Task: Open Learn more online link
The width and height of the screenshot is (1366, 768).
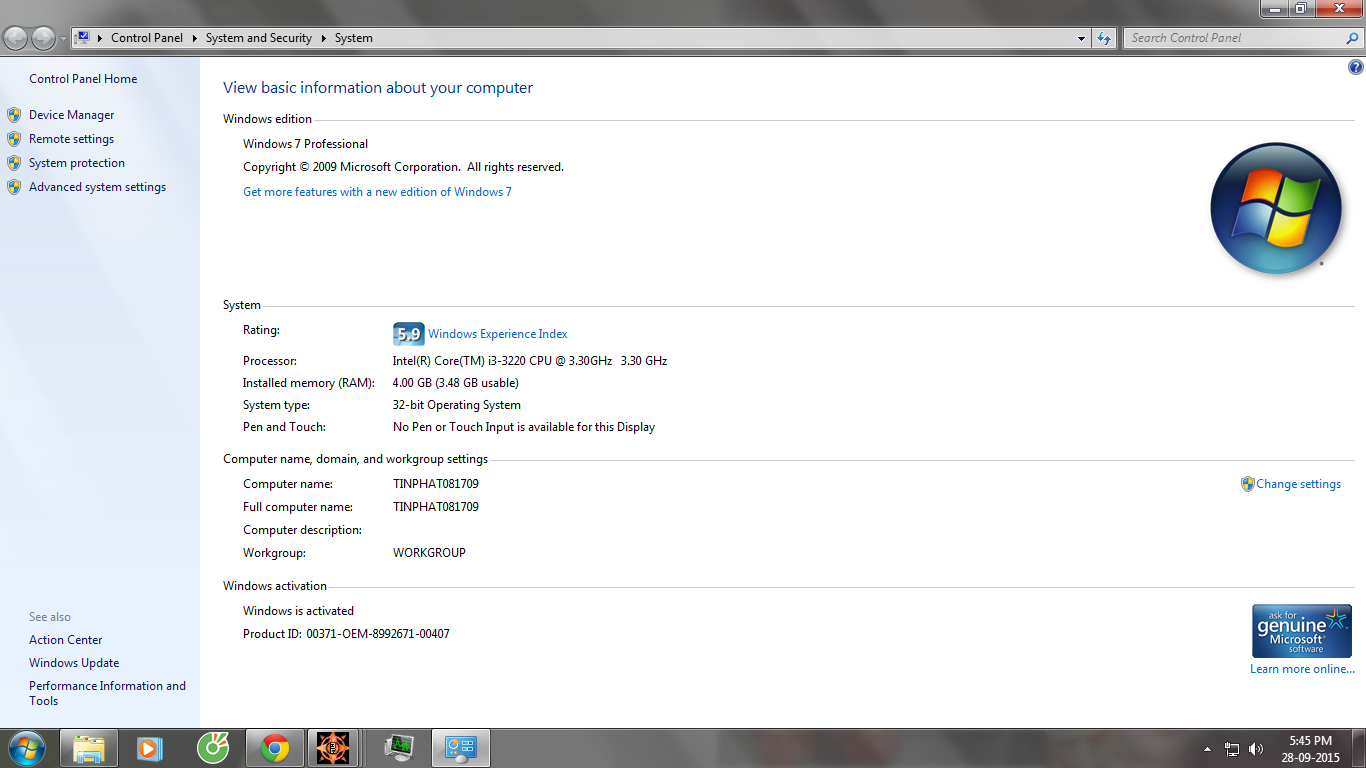Action: [1302, 669]
